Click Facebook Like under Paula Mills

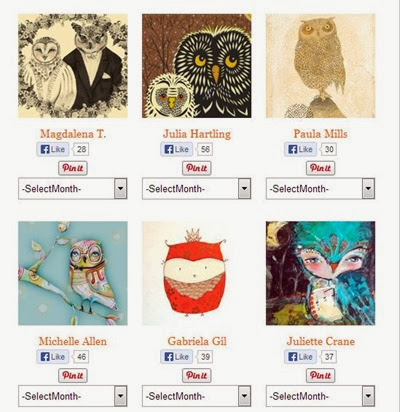point(301,149)
